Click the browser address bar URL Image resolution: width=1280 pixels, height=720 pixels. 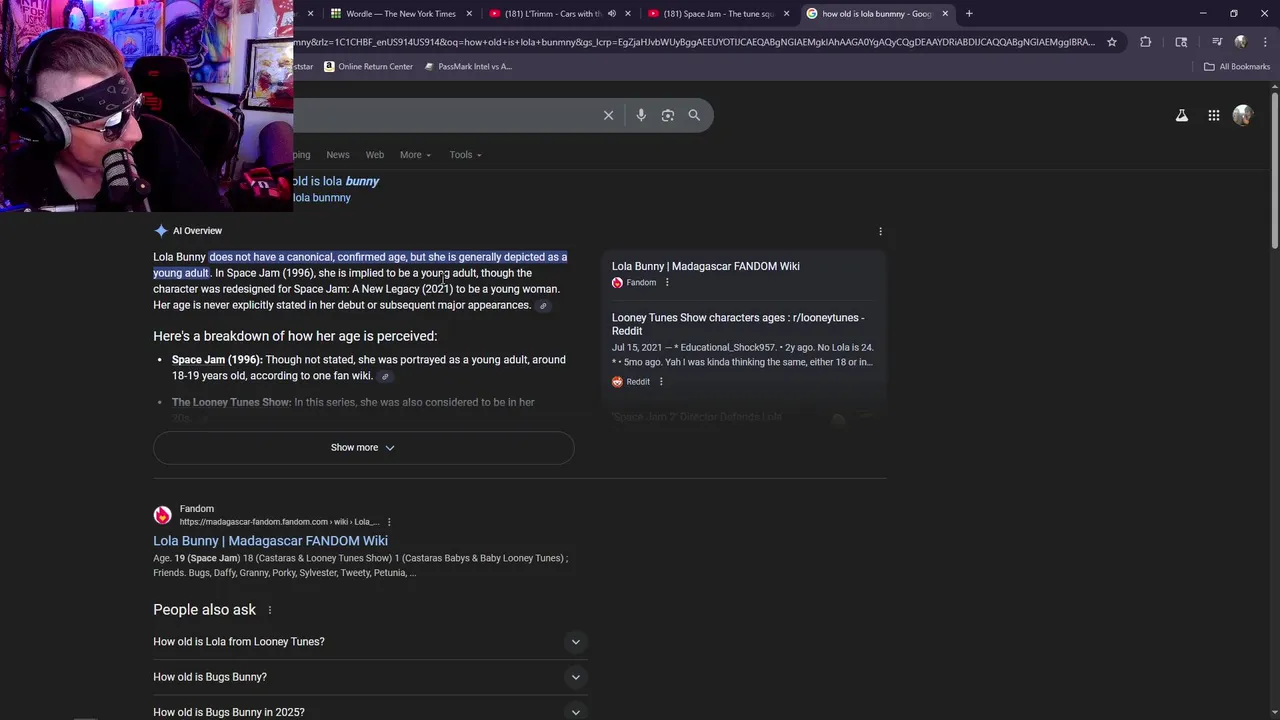point(694,42)
